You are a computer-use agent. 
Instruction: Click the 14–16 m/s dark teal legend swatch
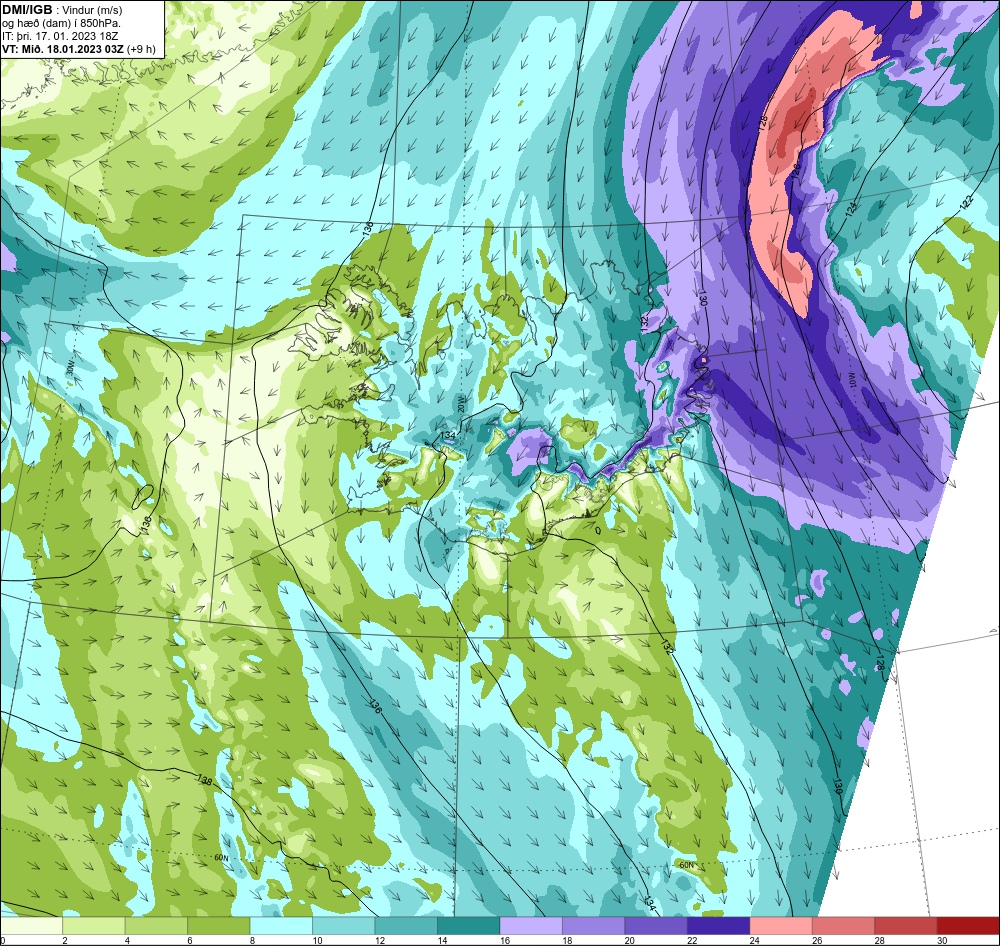tap(469, 925)
